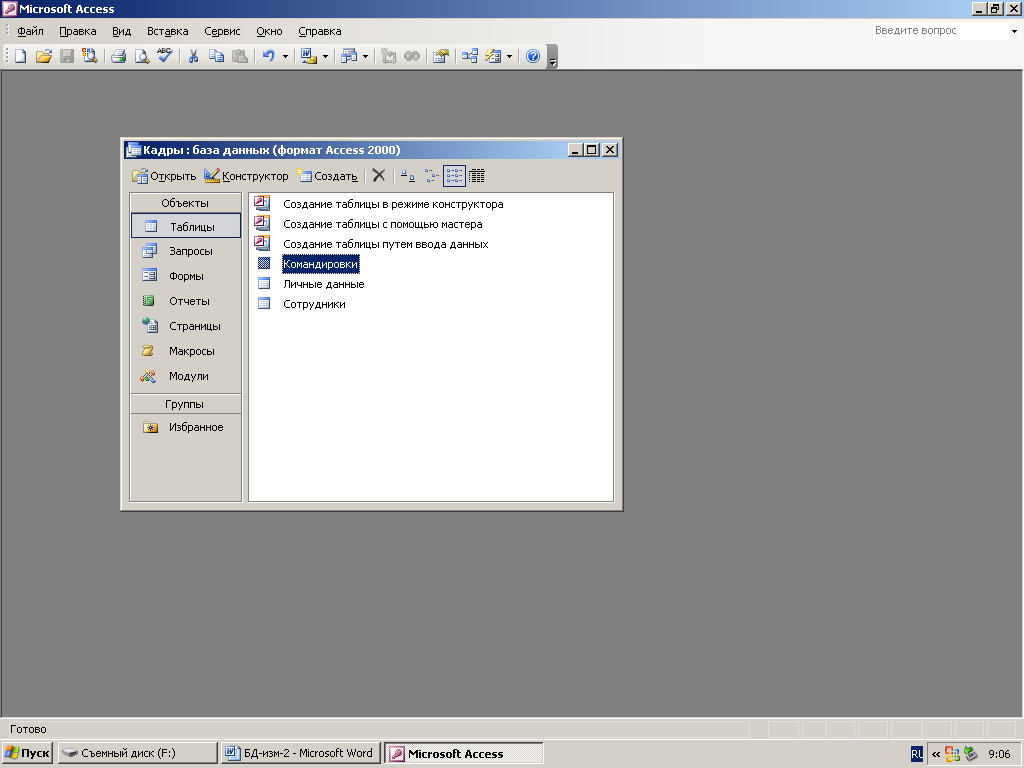Open the Избранное group

click(x=186, y=427)
